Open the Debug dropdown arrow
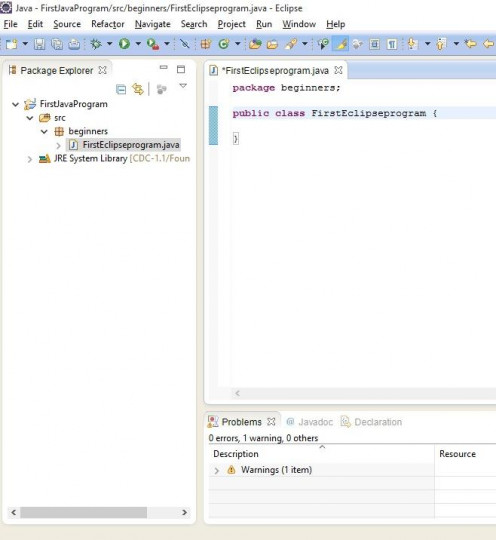Image resolution: width=496 pixels, height=540 pixels. pyautogui.click(x=110, y=44)
